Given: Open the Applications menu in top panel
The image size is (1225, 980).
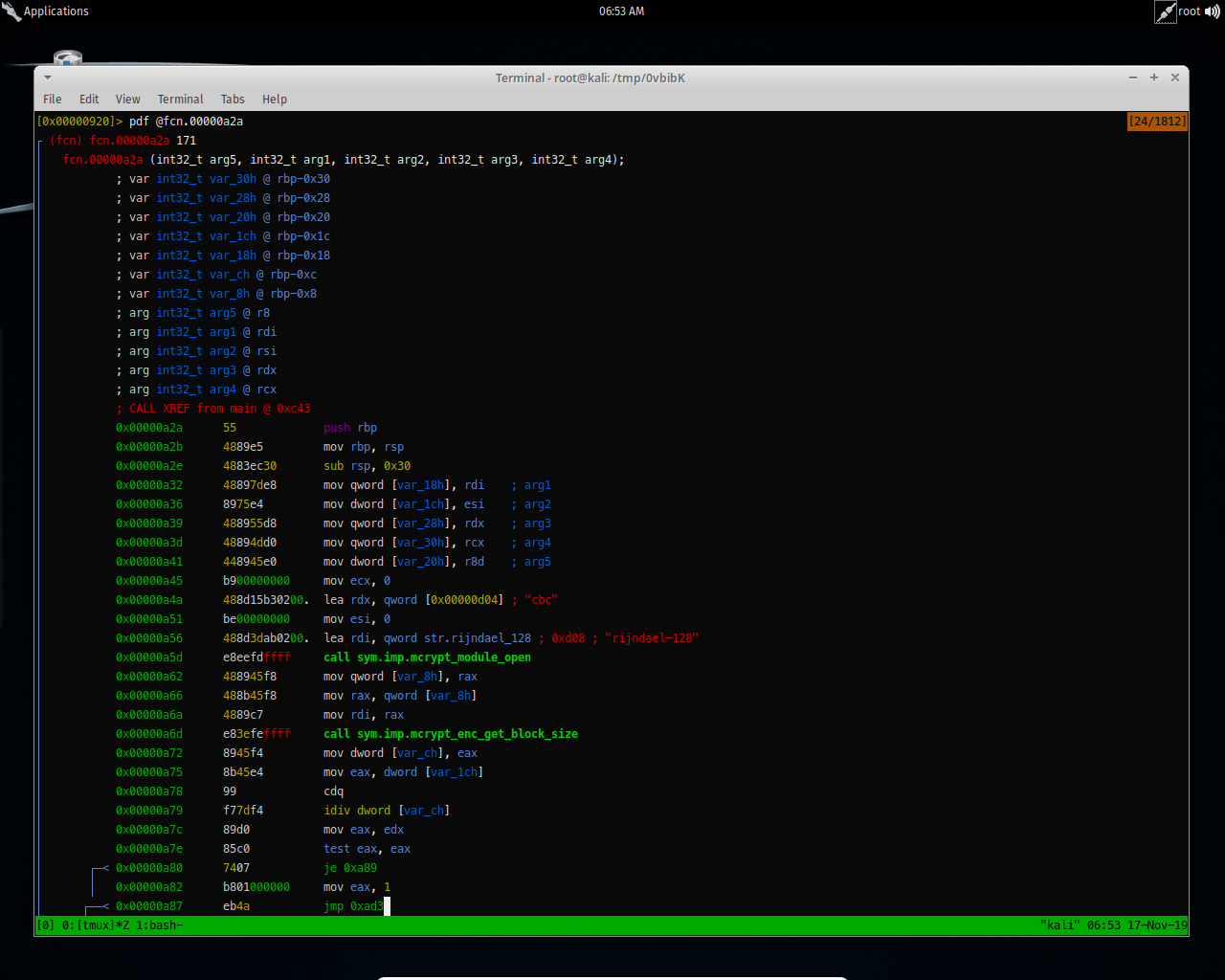Looking at the screenshot, I should click(45, 11).
